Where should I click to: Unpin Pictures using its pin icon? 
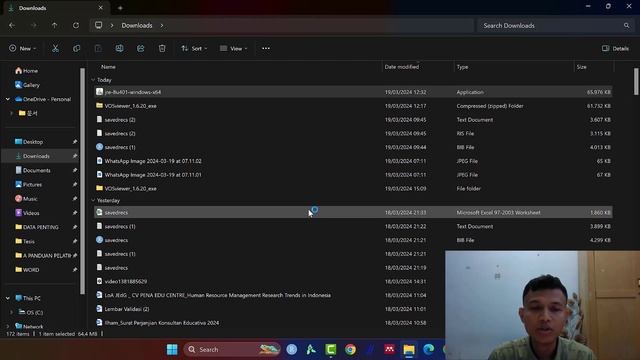[75, 184]
